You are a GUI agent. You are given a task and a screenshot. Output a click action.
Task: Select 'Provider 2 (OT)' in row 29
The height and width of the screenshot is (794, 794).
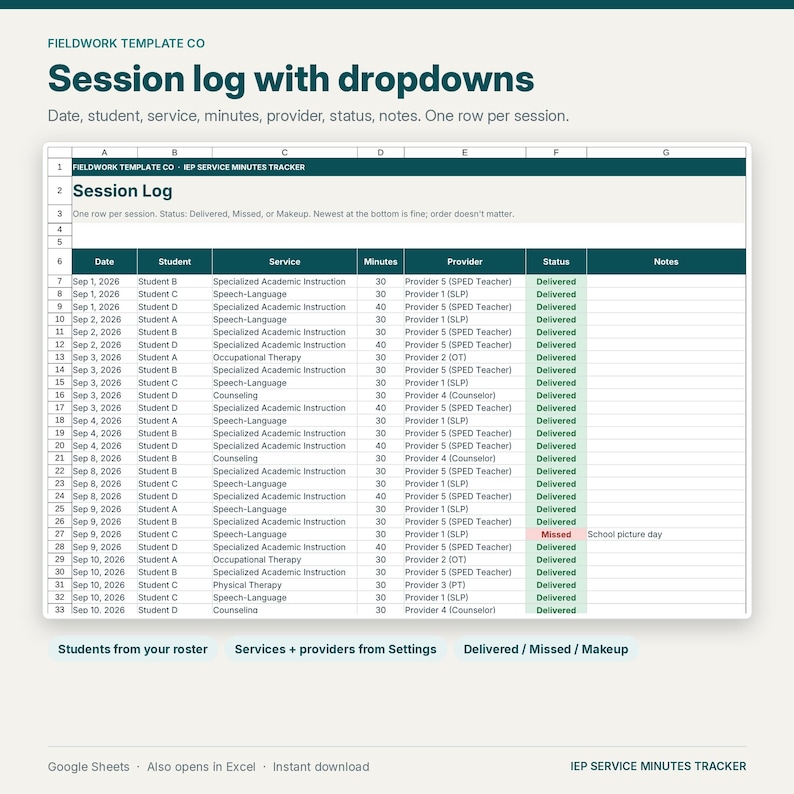(x=465, y=560)
